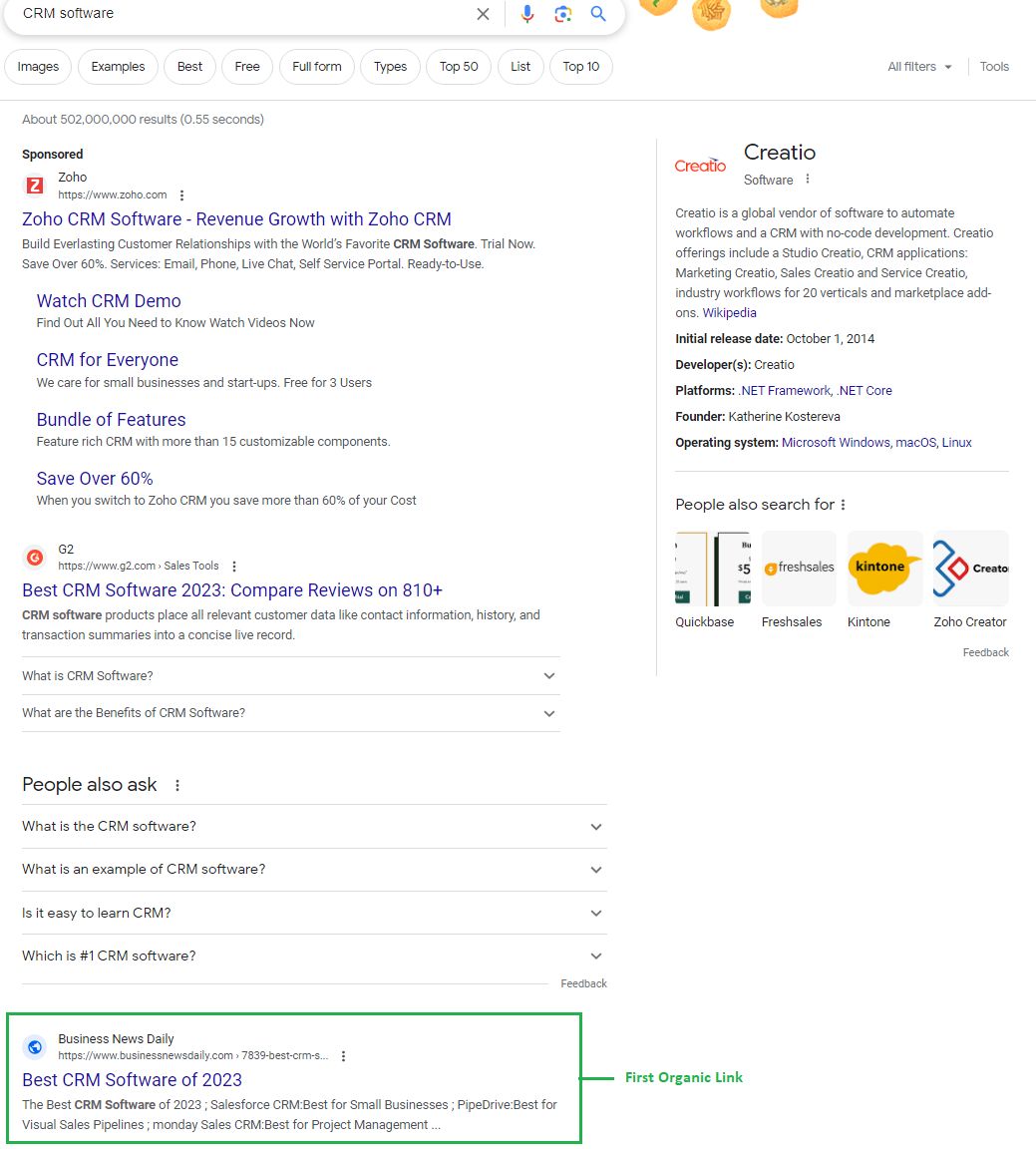Start a voice search with the microphone icon

point(527,15)
